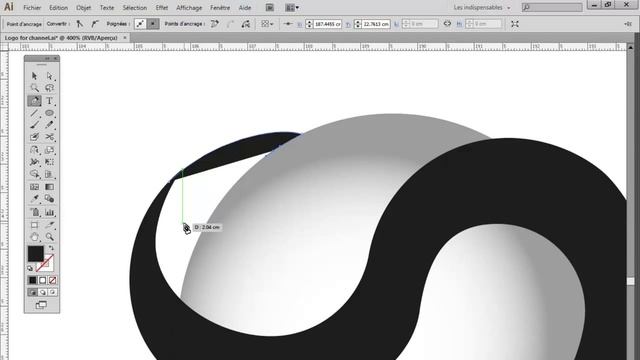The image size is (640, 360).
Task: Choose the Rotate tool
Action: click(34, 150)
